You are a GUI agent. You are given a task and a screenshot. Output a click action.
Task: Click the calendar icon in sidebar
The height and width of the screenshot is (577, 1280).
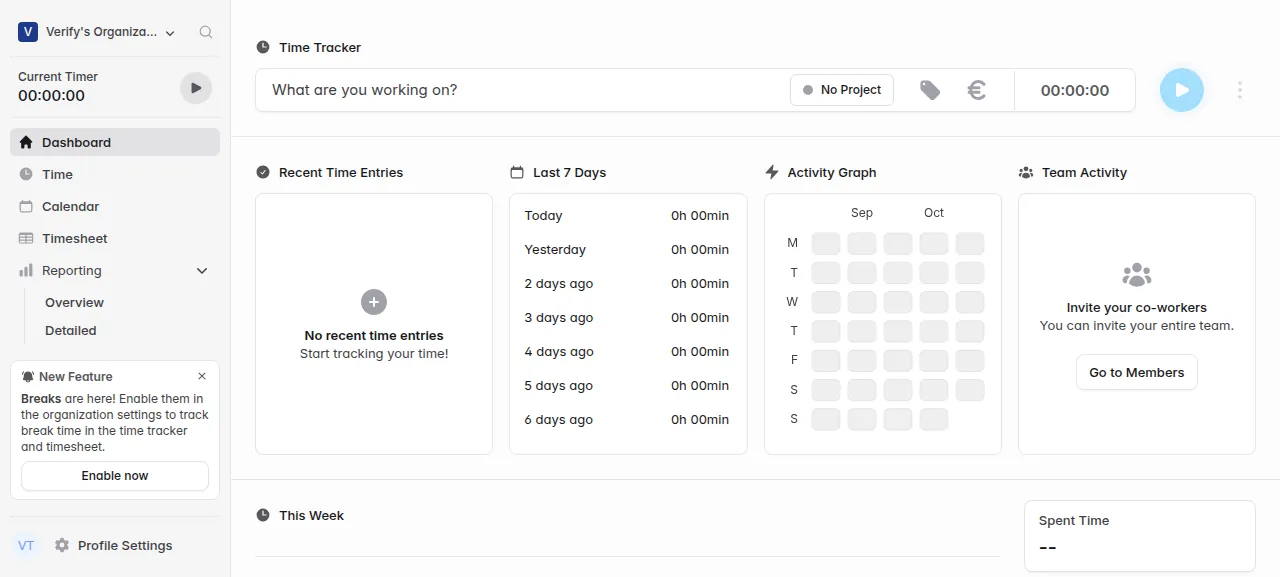[26, 206]
